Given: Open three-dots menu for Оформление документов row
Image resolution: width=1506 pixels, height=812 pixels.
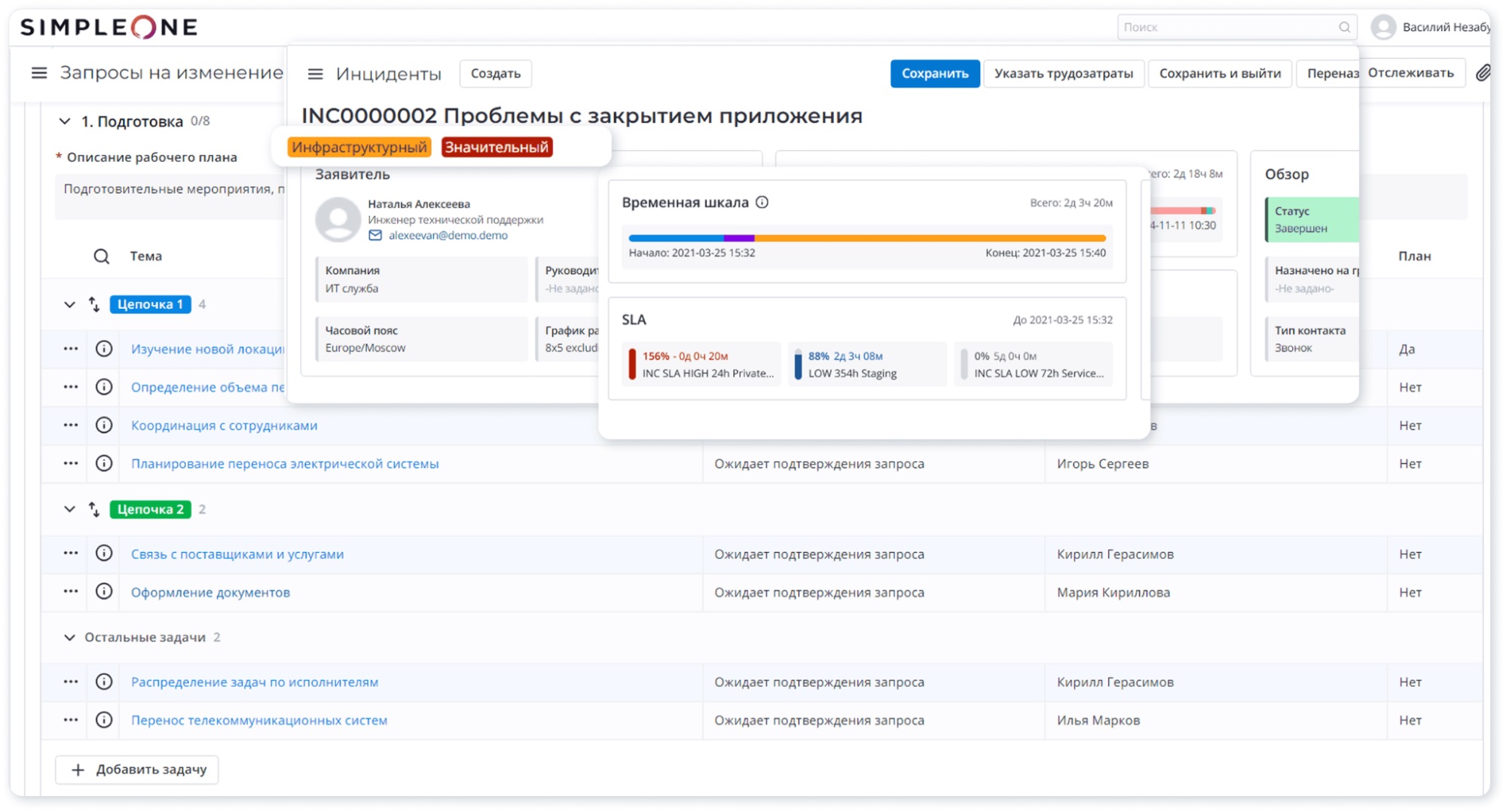Looking at the screenshot, I should [x=71, y=592].
